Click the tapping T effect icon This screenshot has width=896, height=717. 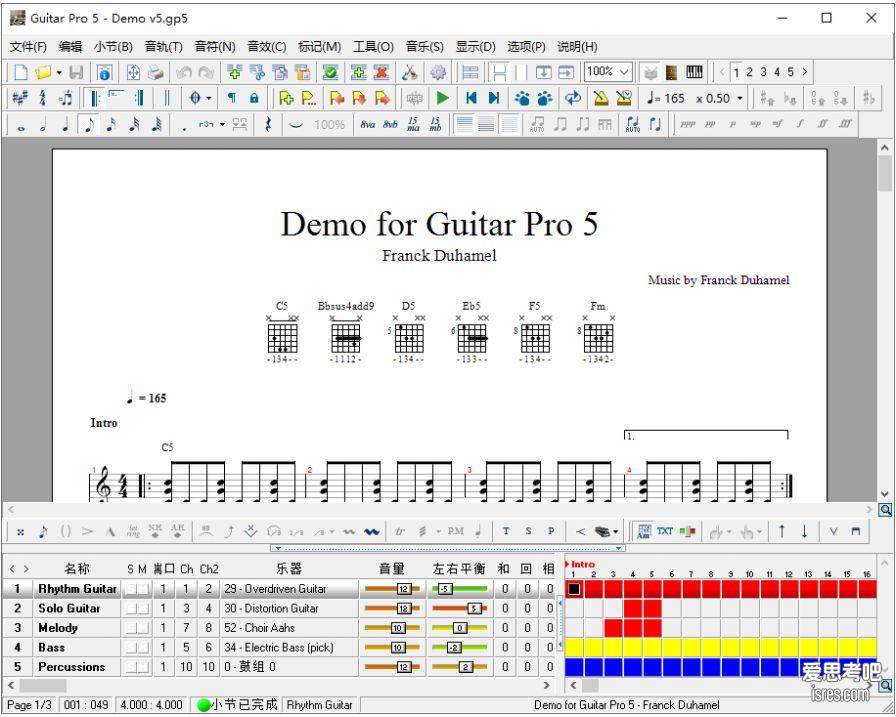click(x=506, y=531)
